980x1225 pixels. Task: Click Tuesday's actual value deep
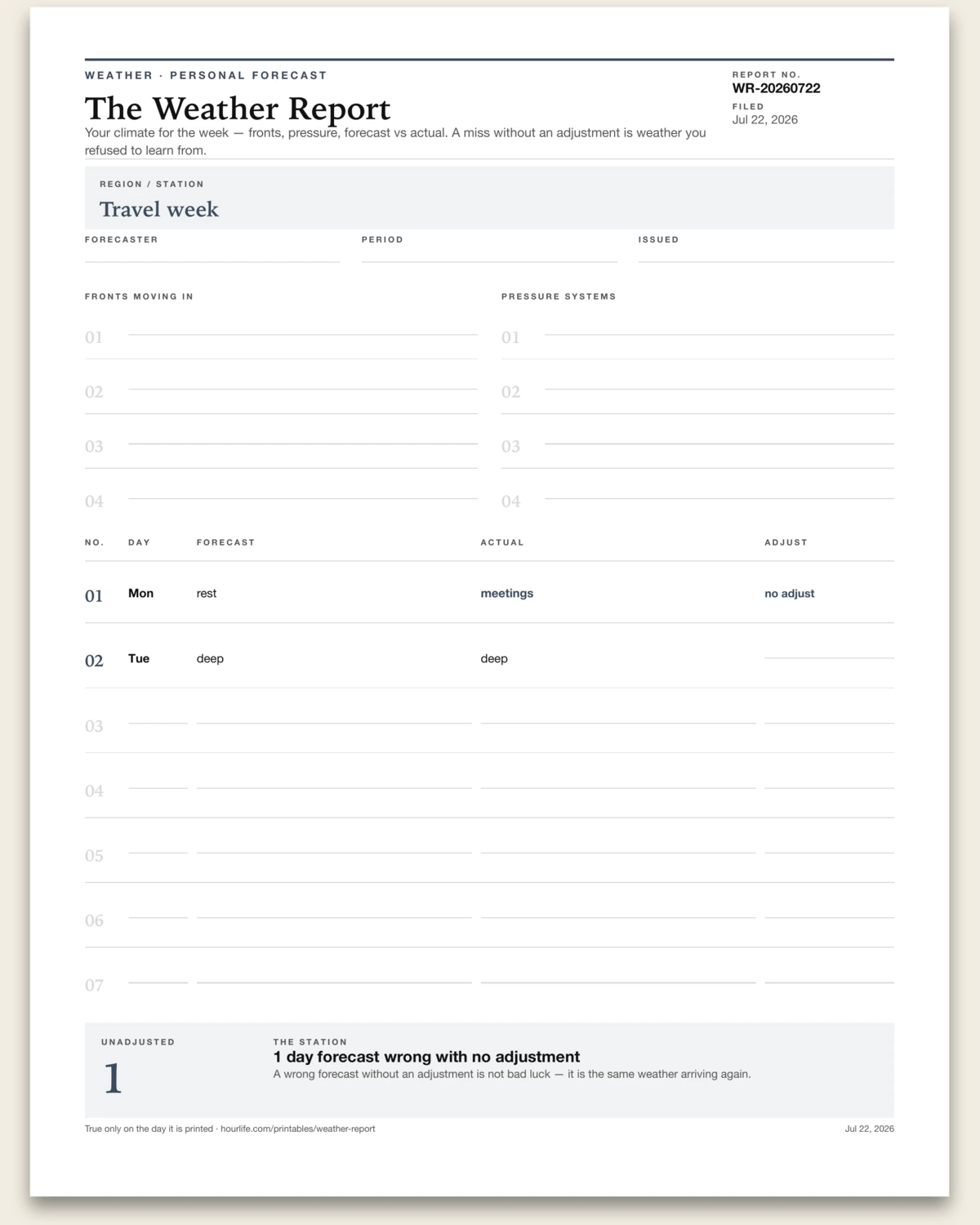pyautogui.click(x=494, y=659)
